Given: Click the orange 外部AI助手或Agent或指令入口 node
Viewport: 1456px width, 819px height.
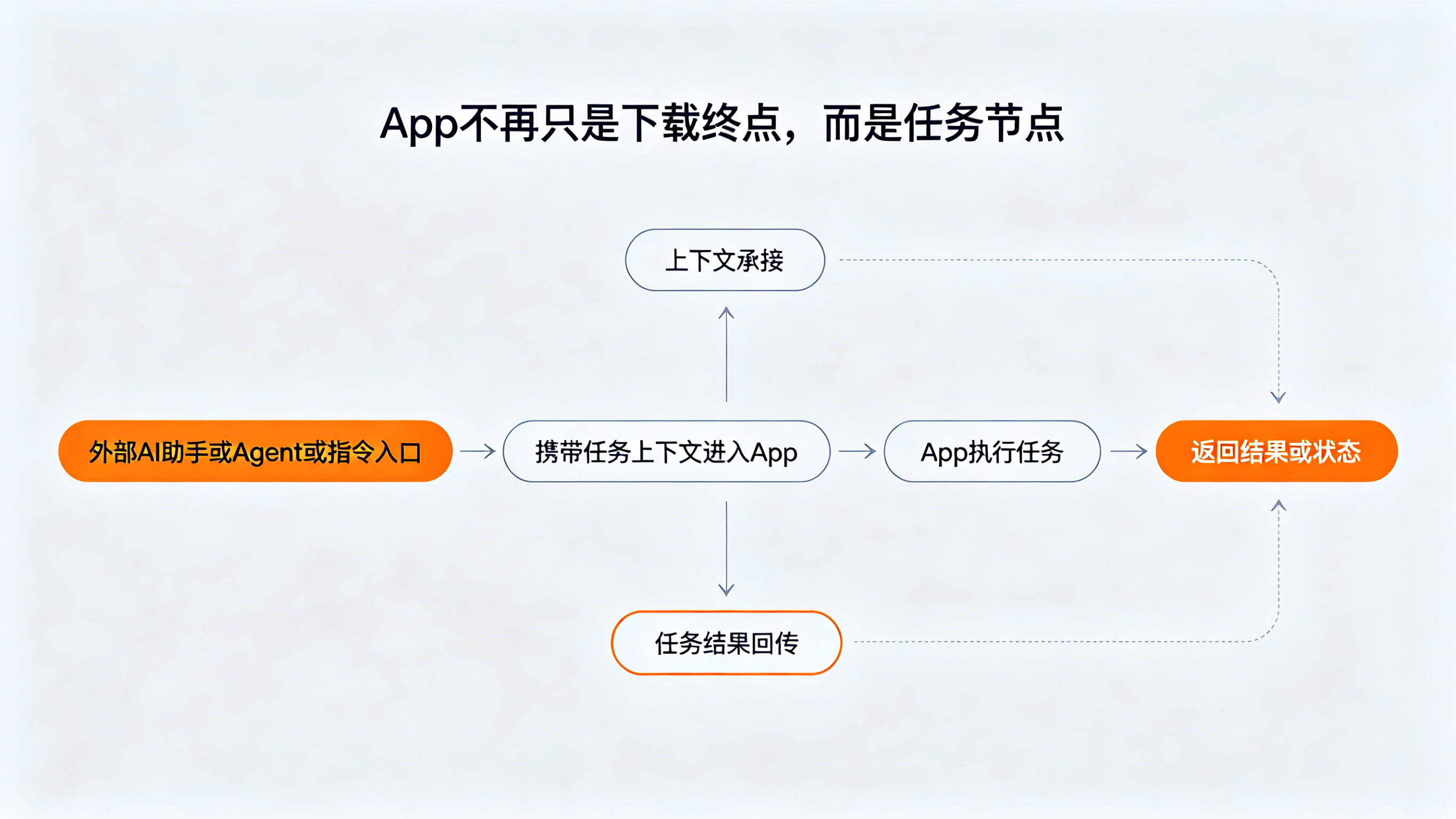Looking at the screenshot, I should tap(255, 451).
